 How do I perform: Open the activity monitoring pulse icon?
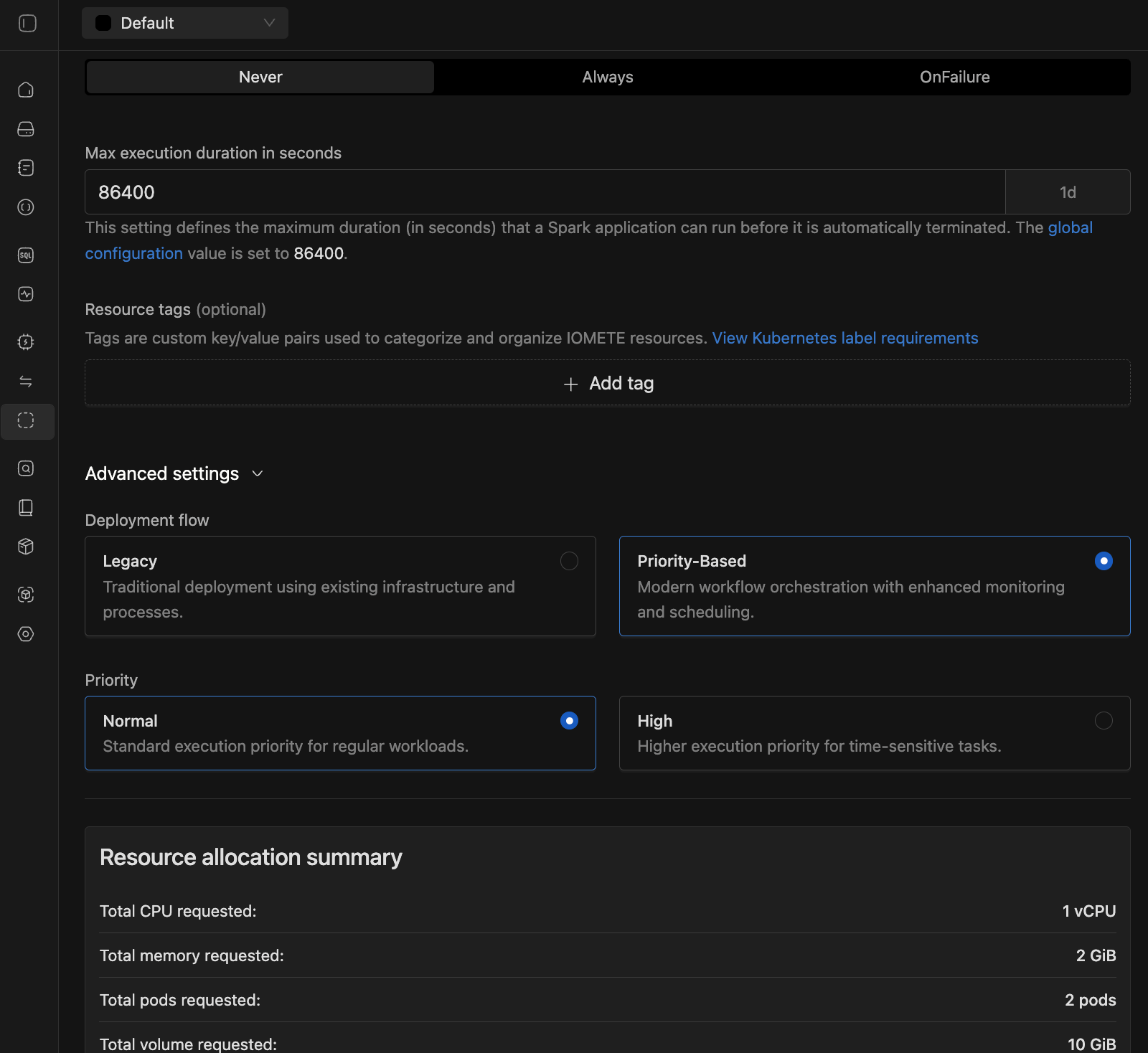(x=26, y=294)
